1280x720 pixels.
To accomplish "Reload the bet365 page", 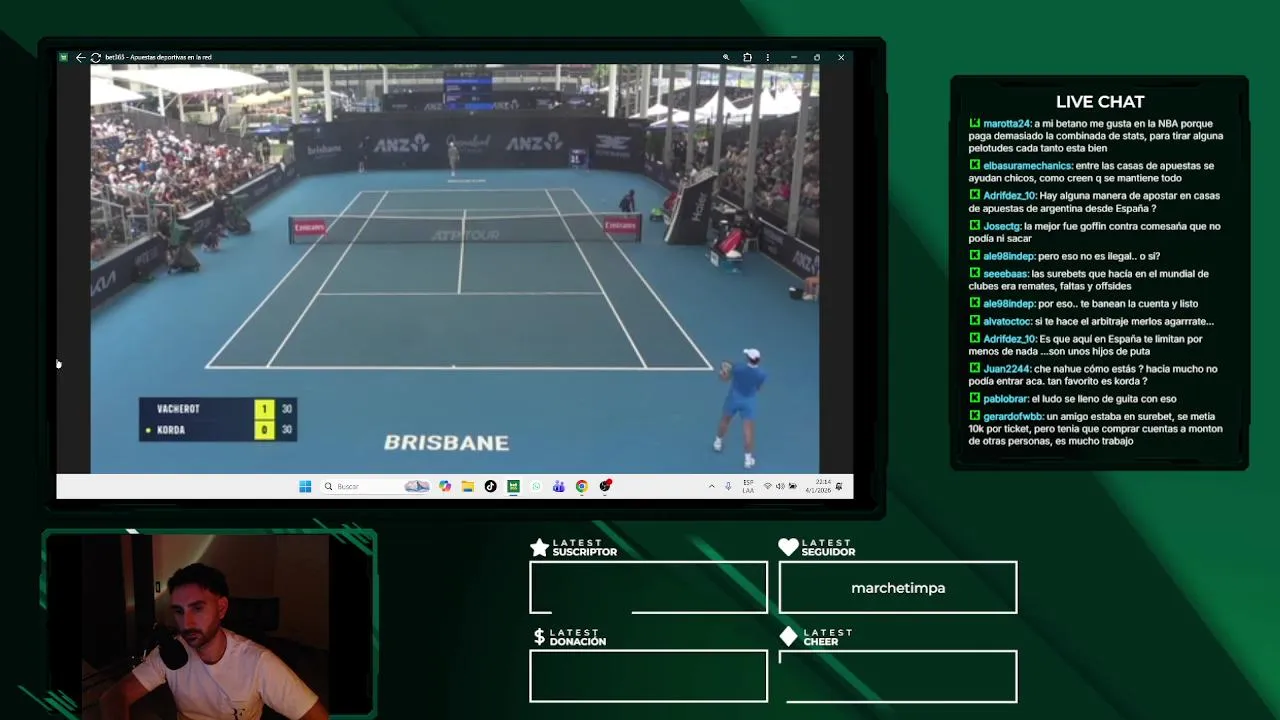I will tap(95, 57).
